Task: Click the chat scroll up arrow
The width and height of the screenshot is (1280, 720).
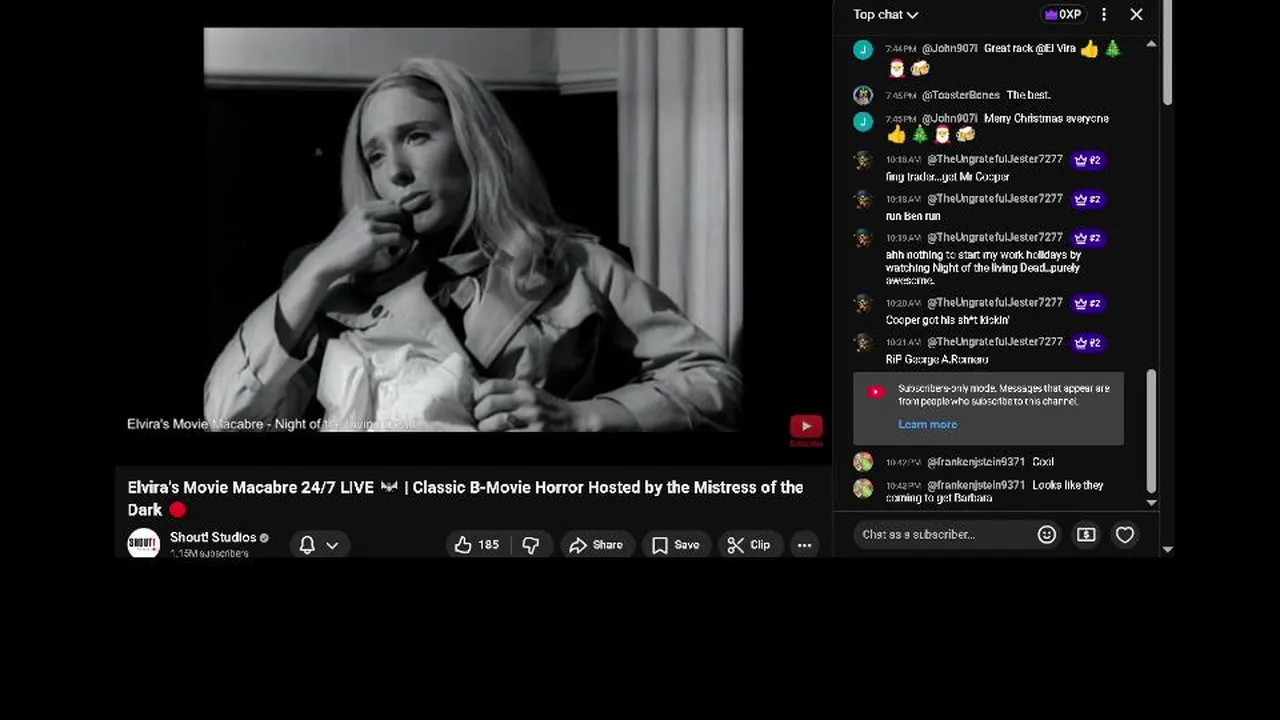Action: 1151,44
